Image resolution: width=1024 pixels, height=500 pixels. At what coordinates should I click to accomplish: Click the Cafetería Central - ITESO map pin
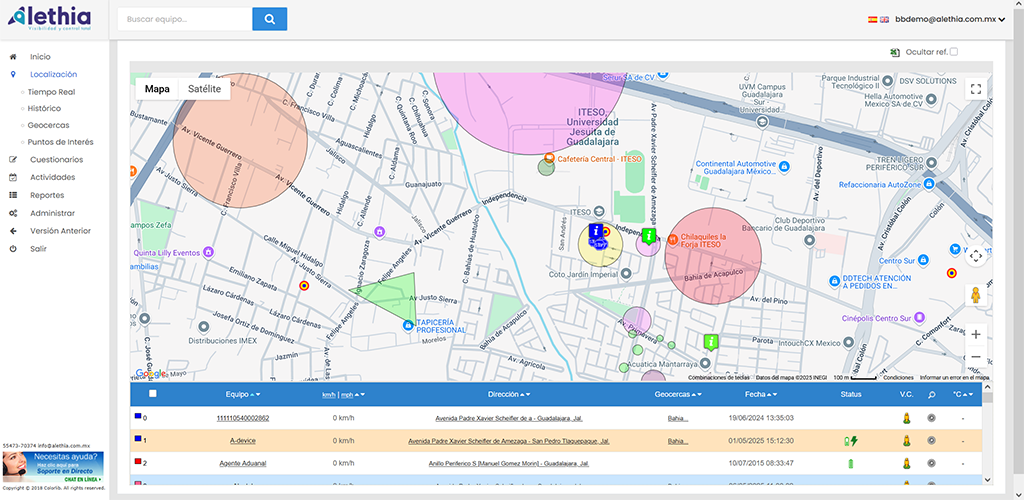pos(549,158)
